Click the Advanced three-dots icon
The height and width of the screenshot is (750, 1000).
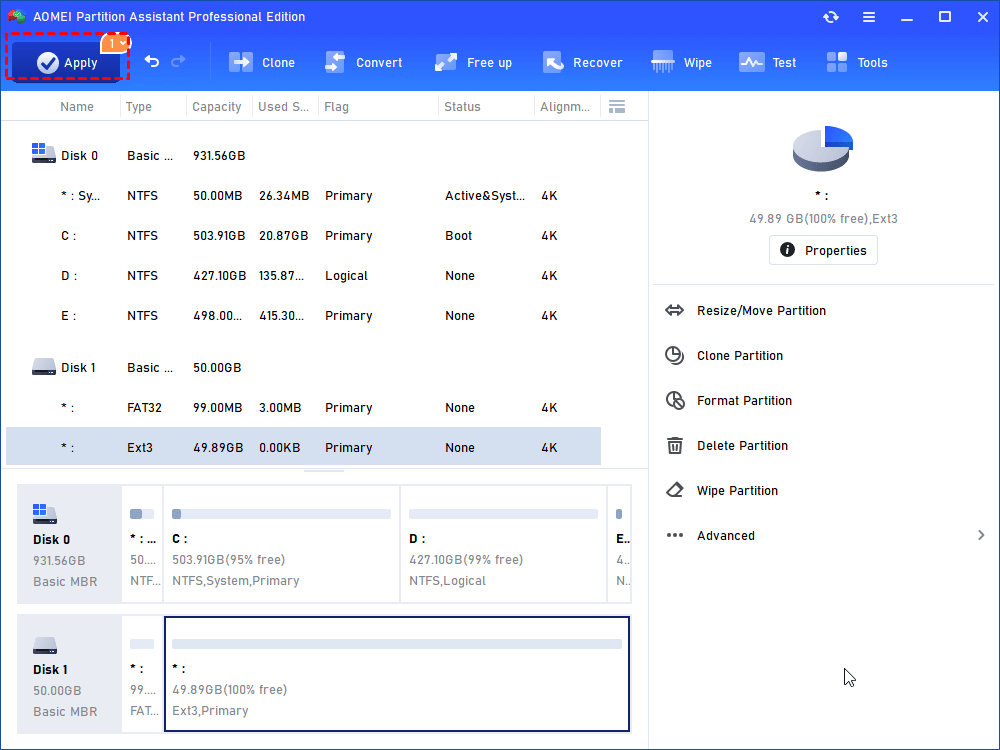click(675, 535)
